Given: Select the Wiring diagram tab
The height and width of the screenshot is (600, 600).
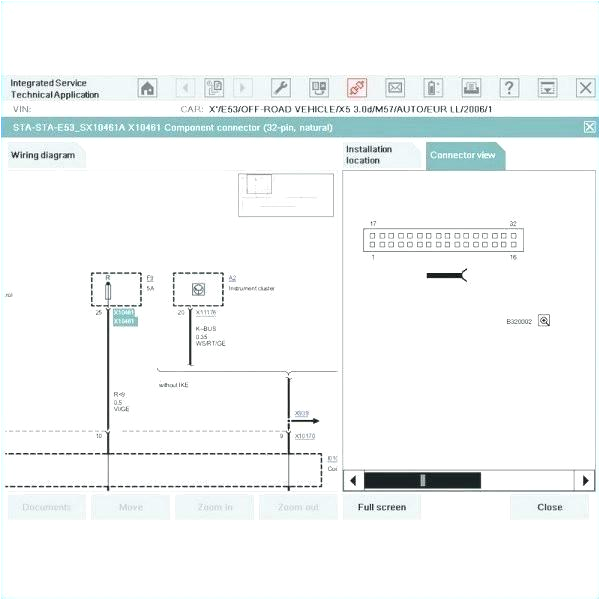Looking at the screenshot, I should (x=43, y=156).
